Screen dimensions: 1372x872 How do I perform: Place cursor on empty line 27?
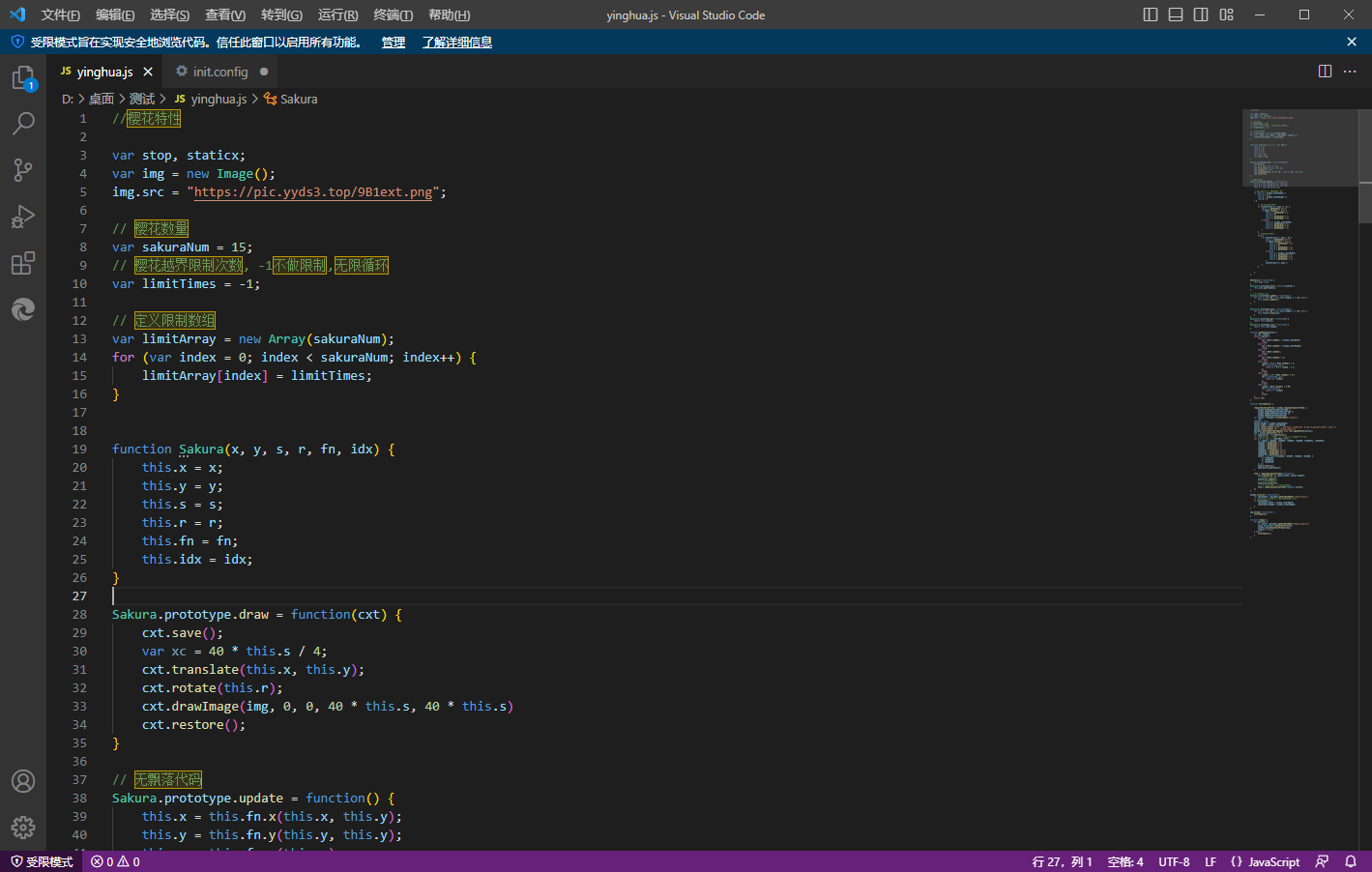[x=677, y=596]
